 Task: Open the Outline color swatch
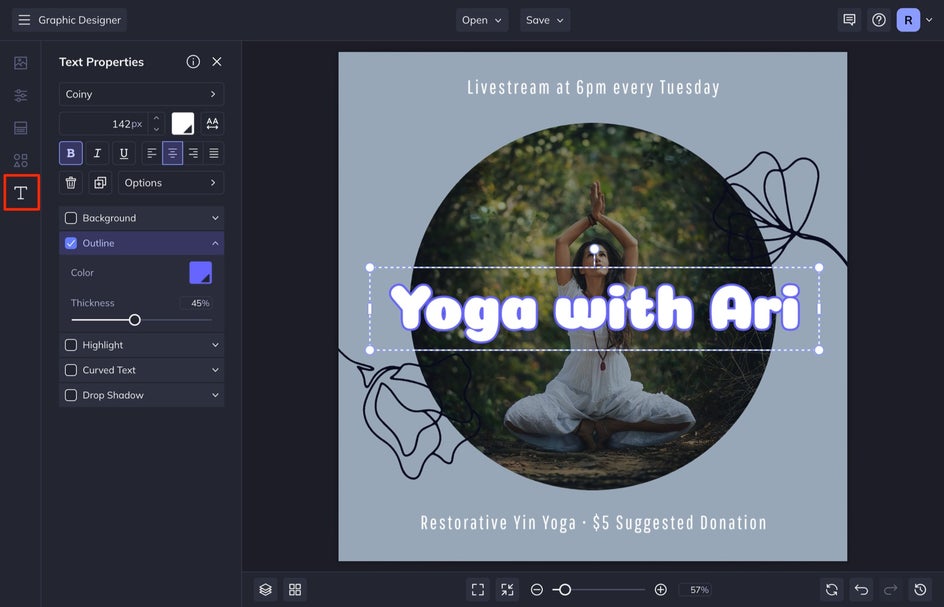click(200, 272)
